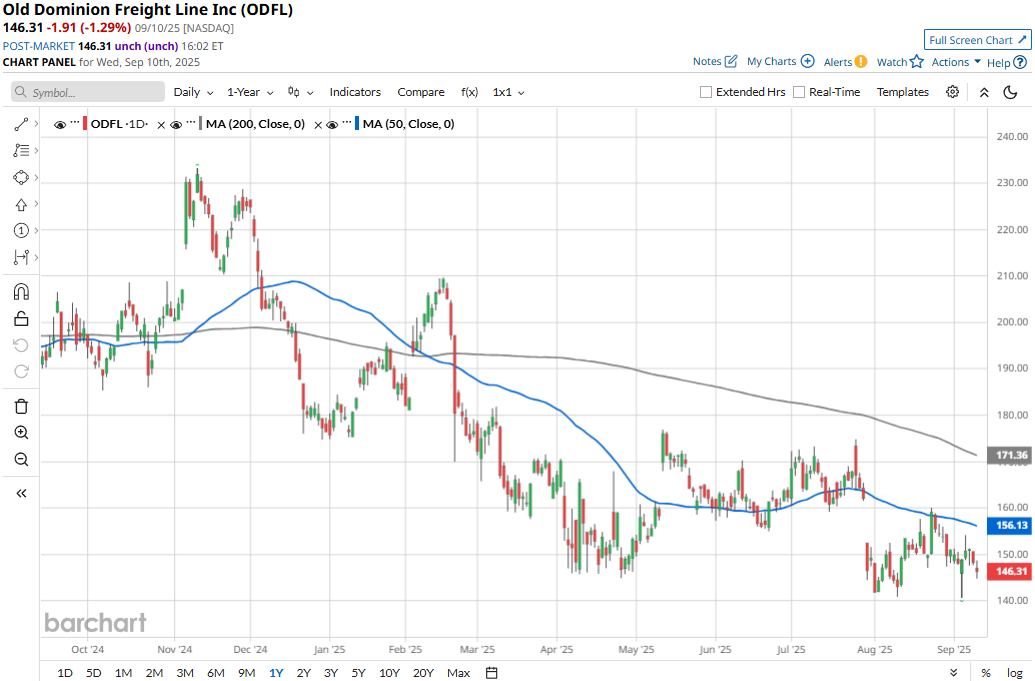Toggle the lock drawings icon

coord(21,319)
